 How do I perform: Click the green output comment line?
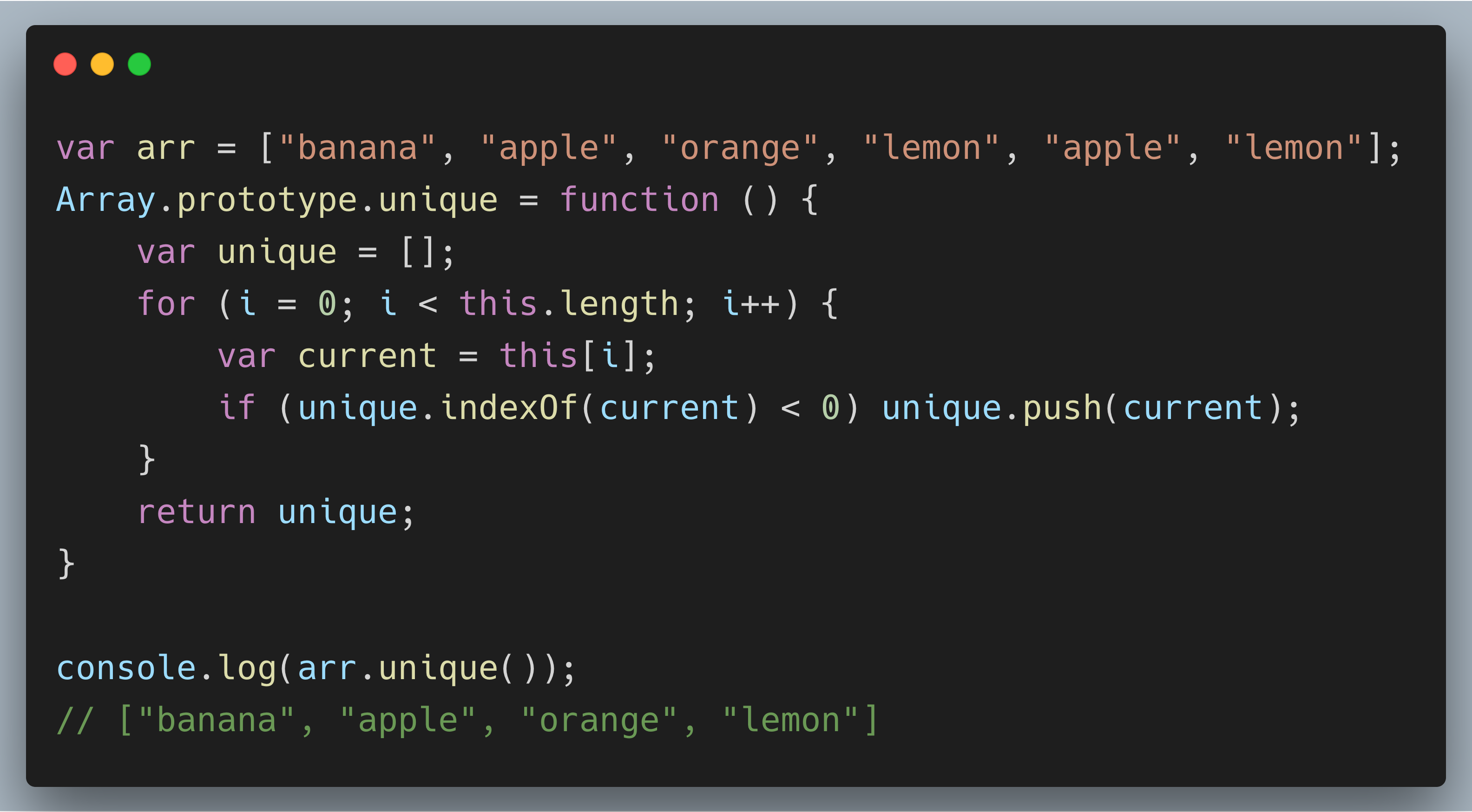(467, 720)
